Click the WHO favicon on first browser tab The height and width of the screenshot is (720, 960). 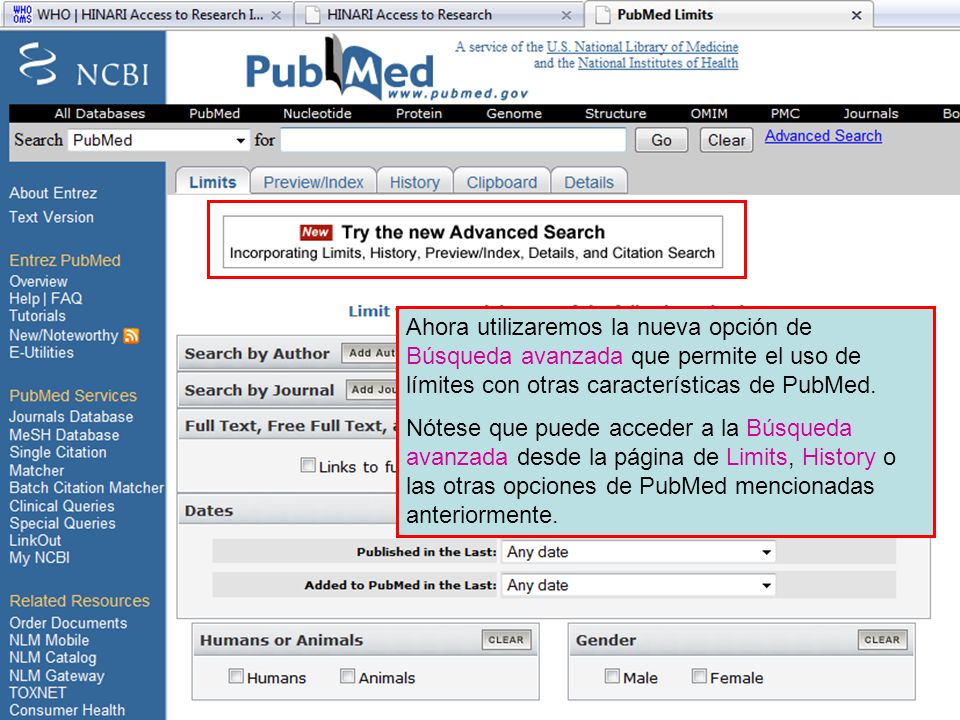pyautogui.click(x=22, y=14)
